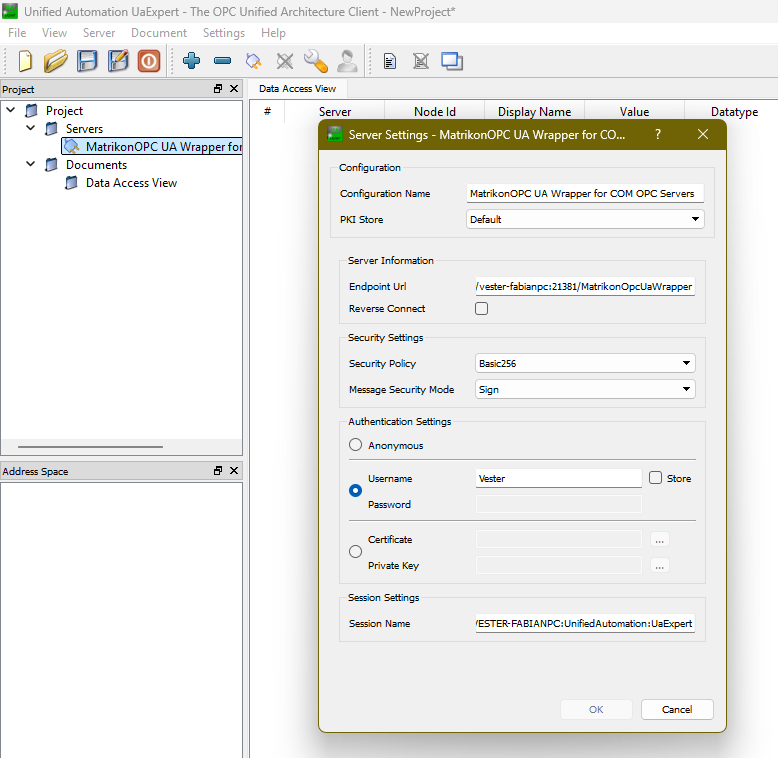Select the Anonymous authentication radio button
778x758 pixels.
[355, 445]
